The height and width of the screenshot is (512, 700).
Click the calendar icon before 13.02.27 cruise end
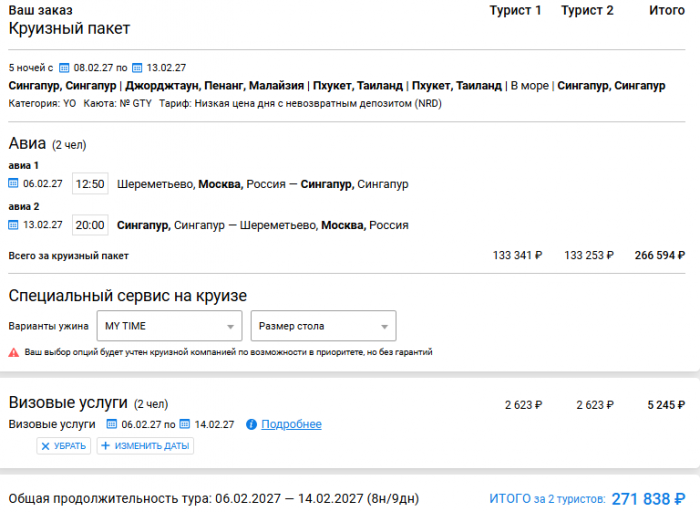(137, 68)
